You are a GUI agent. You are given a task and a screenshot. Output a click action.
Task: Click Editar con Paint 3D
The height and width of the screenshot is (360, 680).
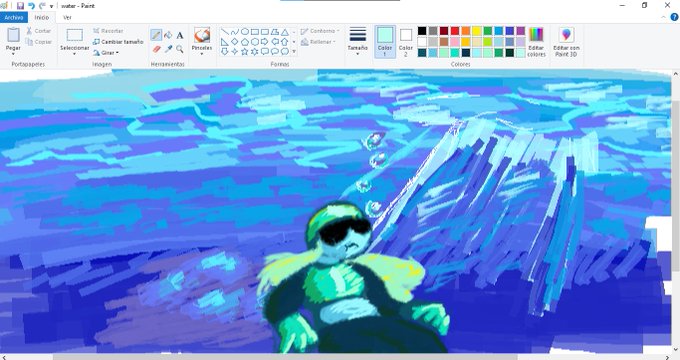(x=566, y=42)
